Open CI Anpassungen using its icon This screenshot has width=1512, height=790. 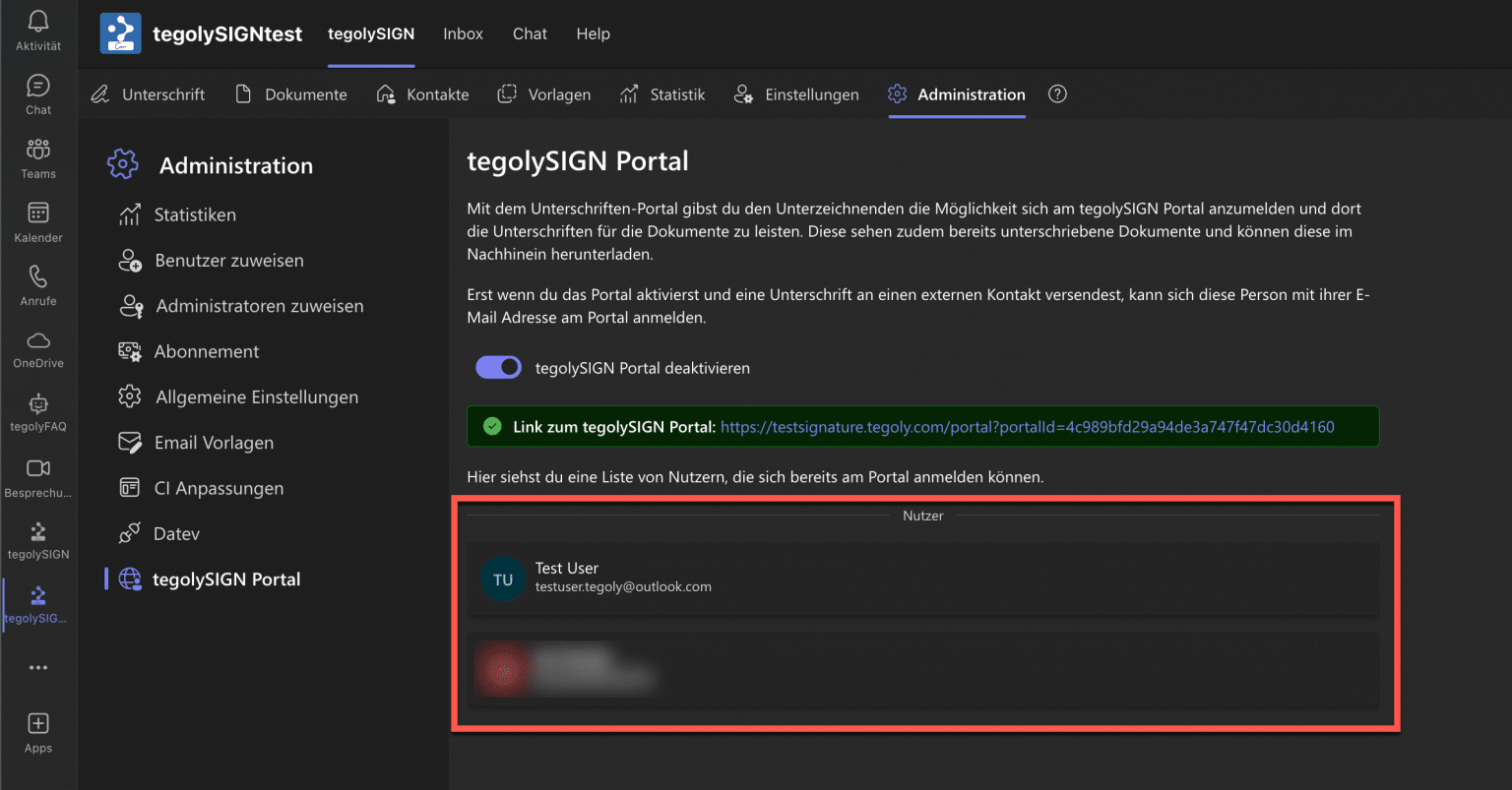(x=131, y=488)
